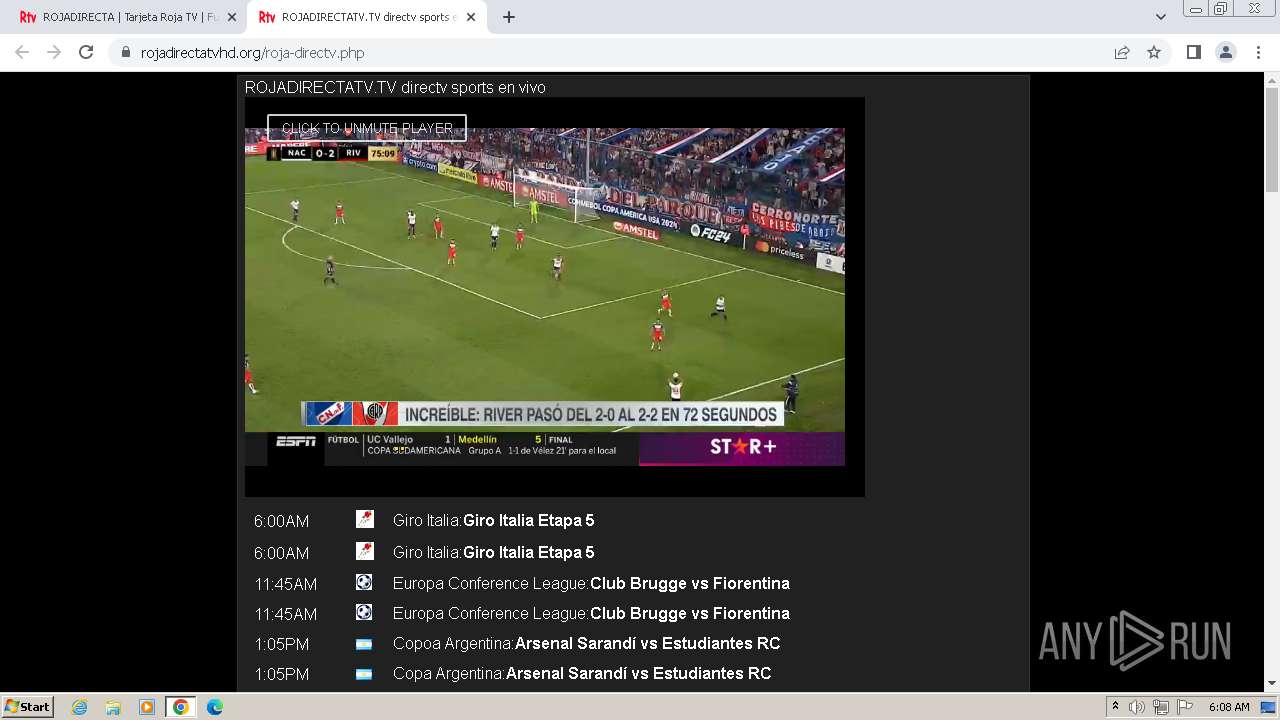The image size is (1280, 720).
Task: Expand the tab search chevron
Action: point(1160,17)
